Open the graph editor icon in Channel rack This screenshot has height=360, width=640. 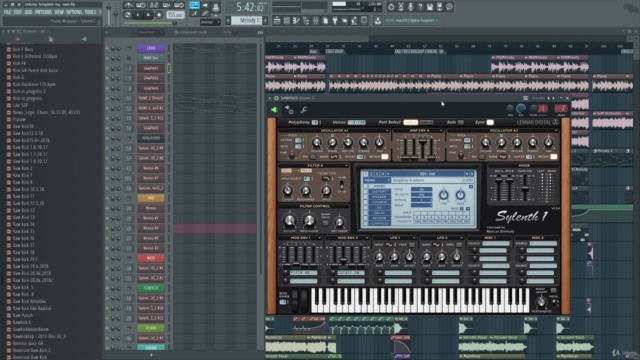tap(260, 32)
